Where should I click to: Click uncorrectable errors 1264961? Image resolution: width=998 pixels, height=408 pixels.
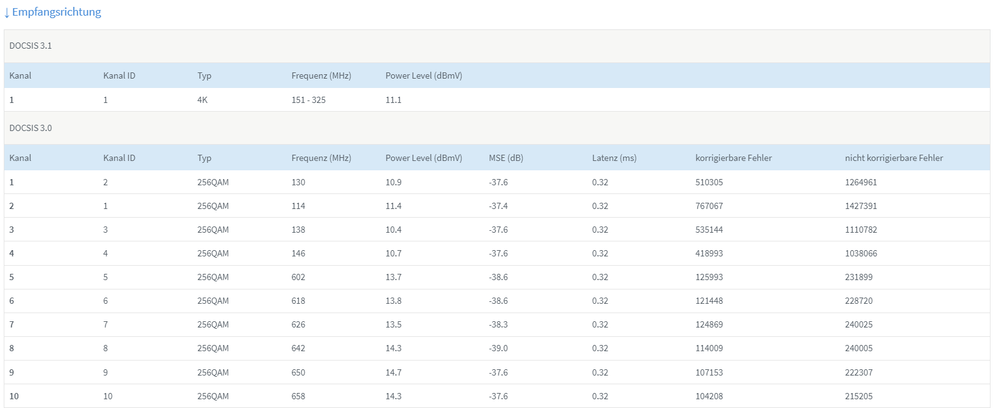(861, 182)
